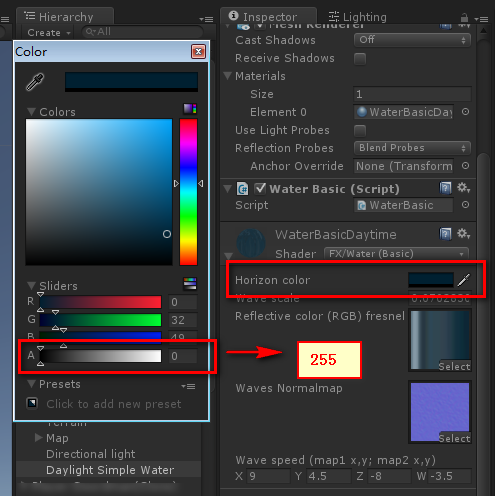The image size is (495, 496).
Task: Collapse the Materials foldout
Action: (228, 76)
